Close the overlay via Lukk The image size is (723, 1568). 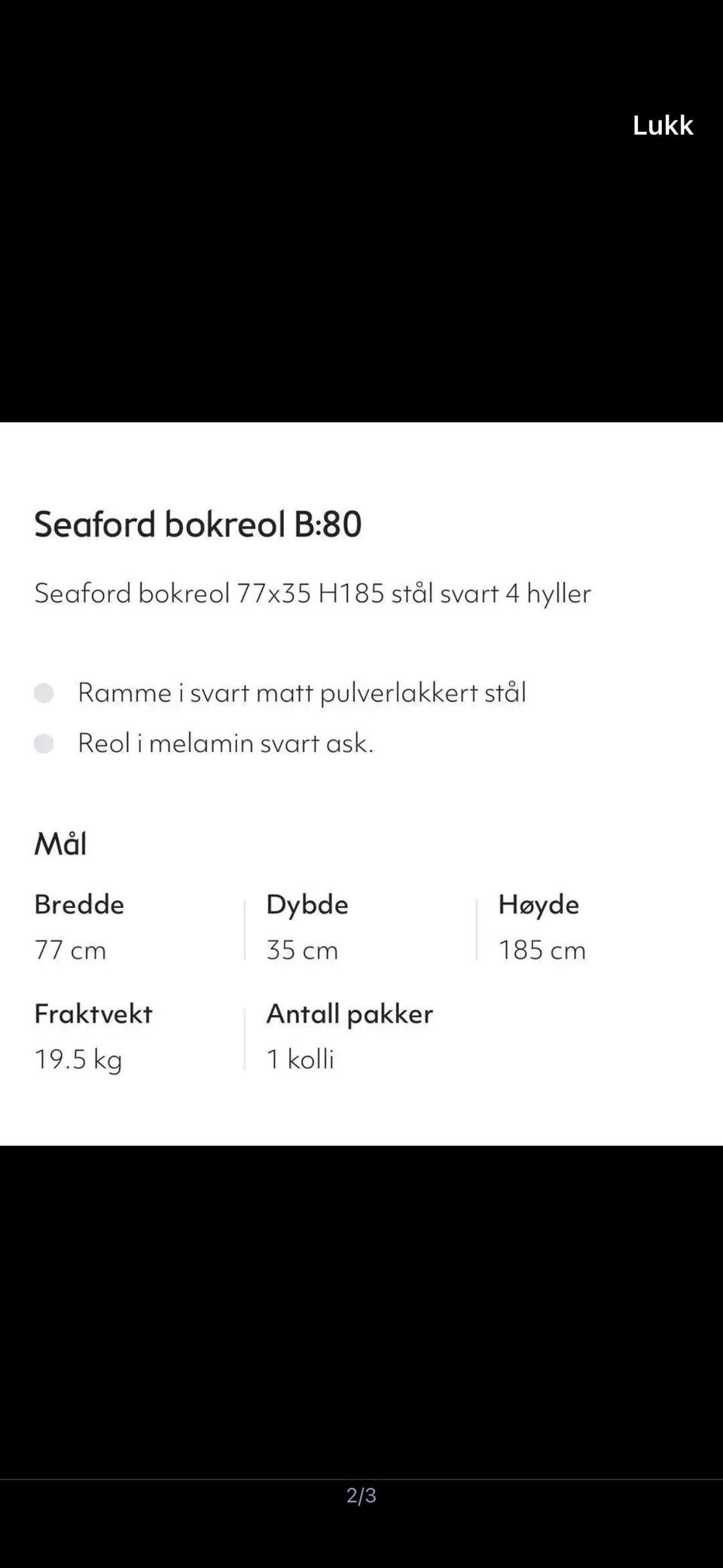(x=663, y=125)
